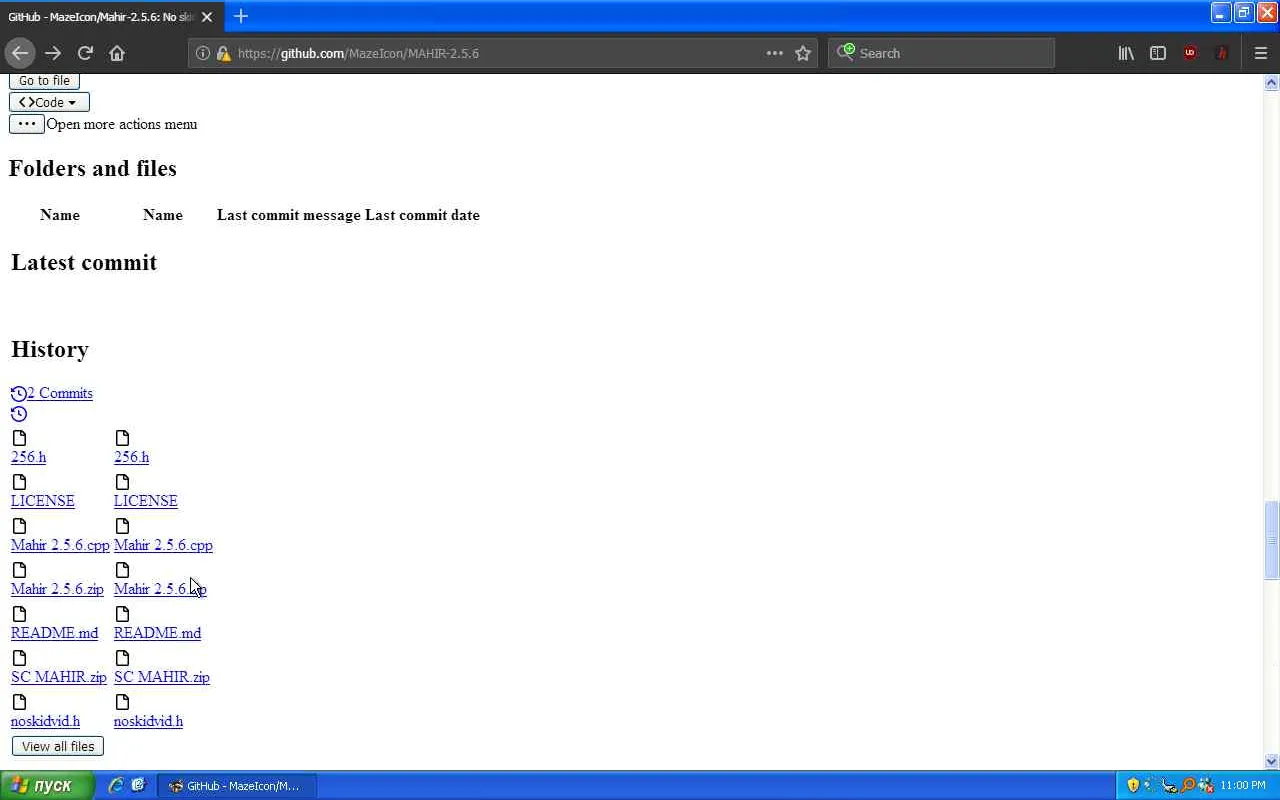Open the more actions ellipsis button
The image size is (1280, 800).
tap(26, 124)
